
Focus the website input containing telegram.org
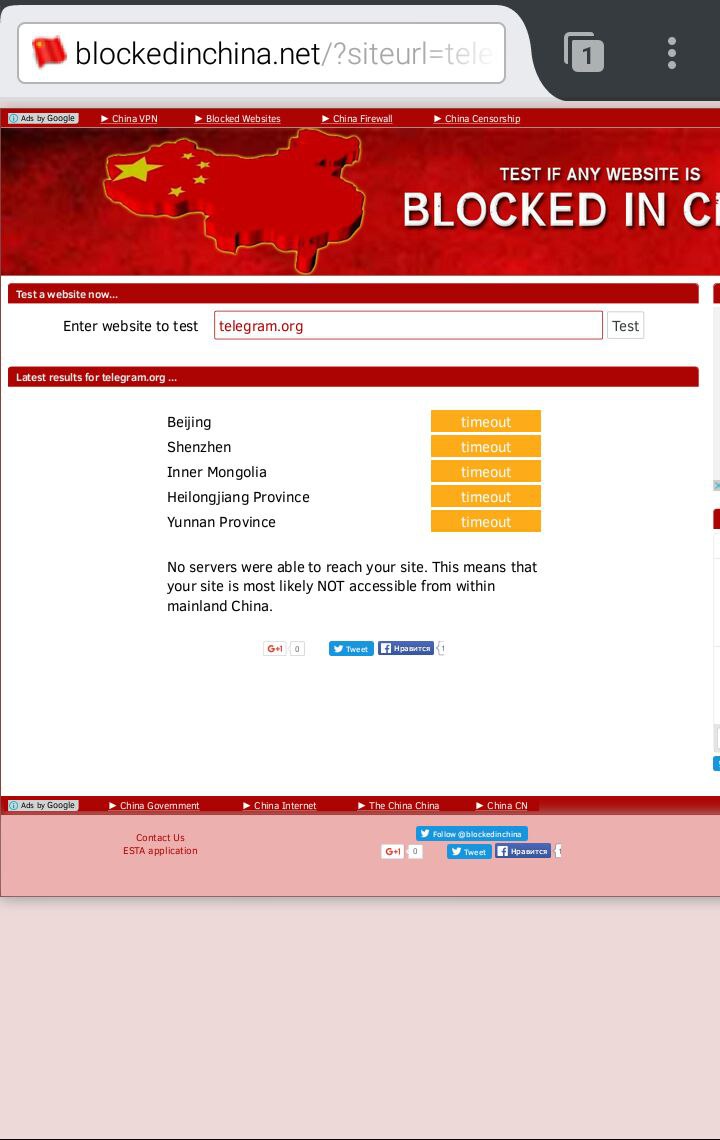click(x=408, y=326)
